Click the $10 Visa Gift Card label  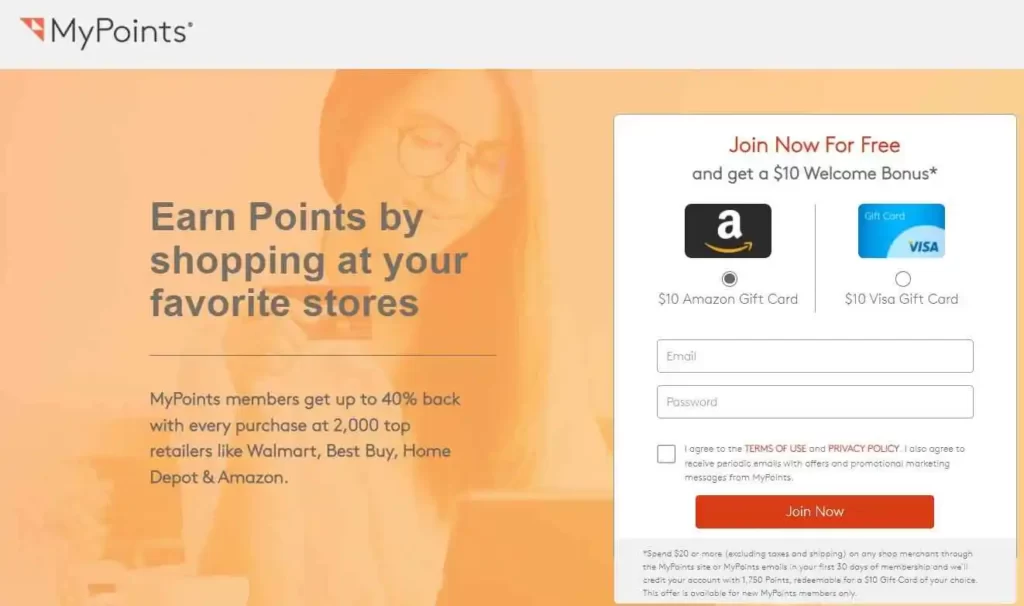pos(901,299)
